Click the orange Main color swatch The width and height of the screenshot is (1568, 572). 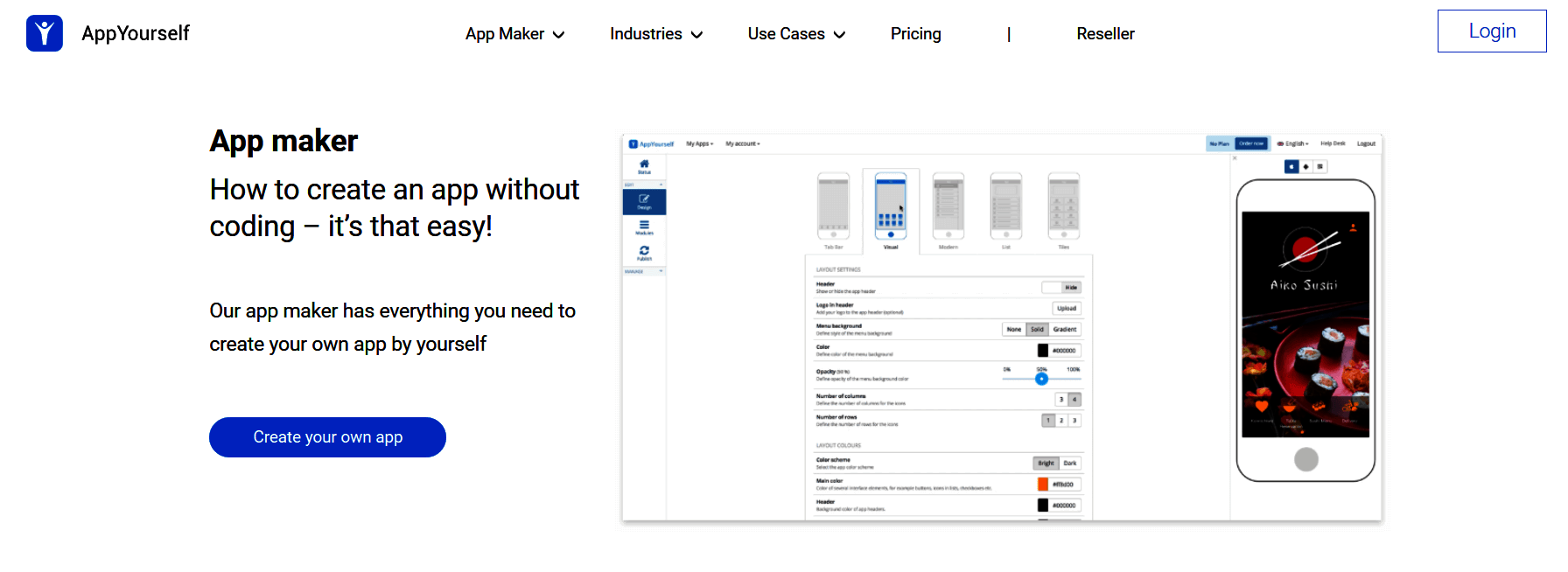1042,485
